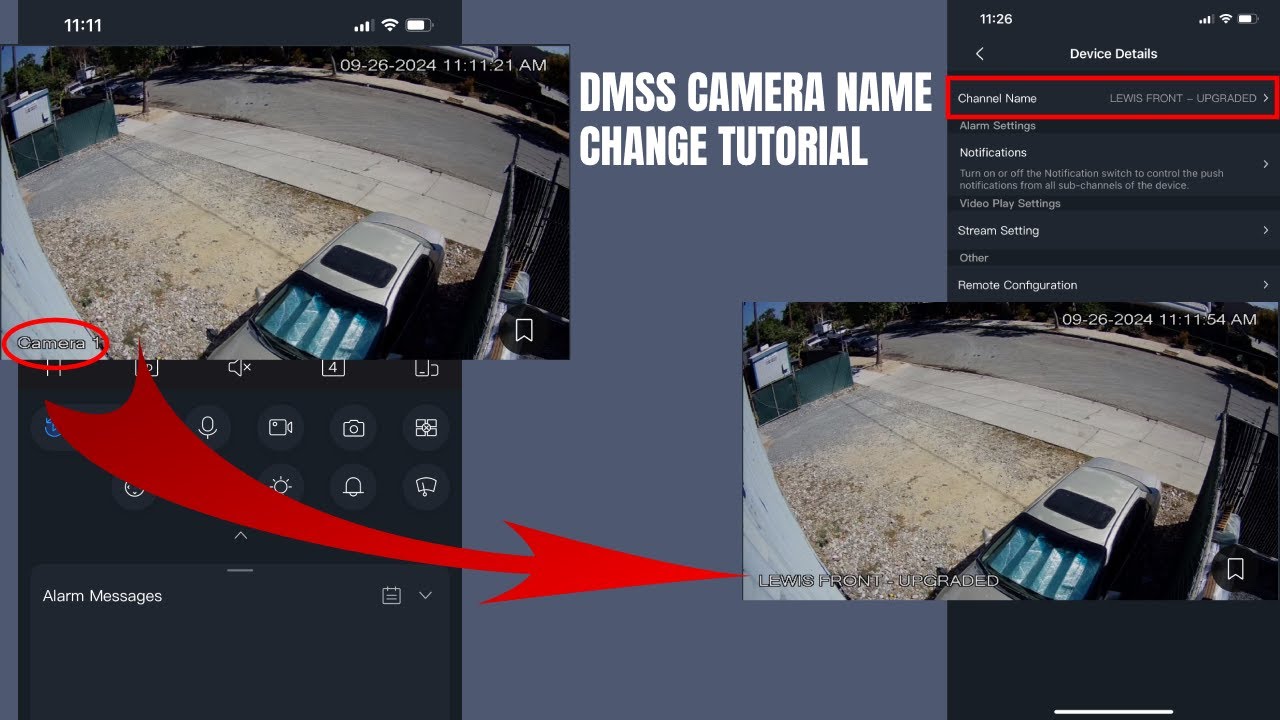This screenshot has height=720, width=1280.
Task: Tap the light brightness icon
Action: point(280,486)
